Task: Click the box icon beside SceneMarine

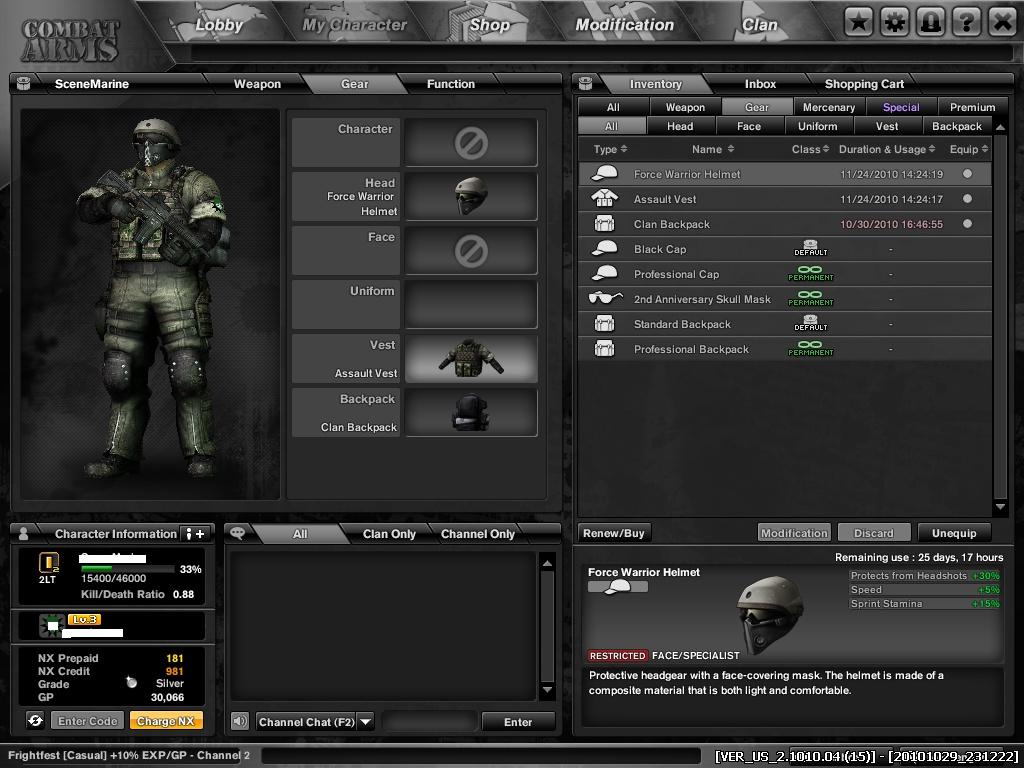Action: click(24, 83)
